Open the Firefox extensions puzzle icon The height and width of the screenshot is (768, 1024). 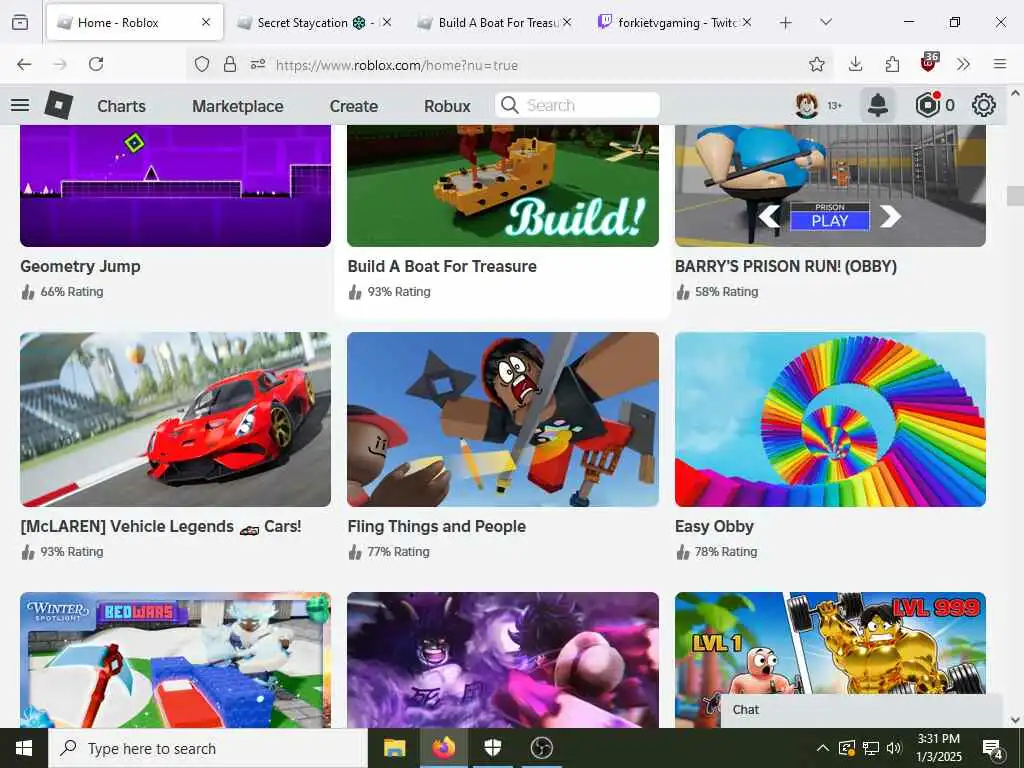tap(892, 64)
